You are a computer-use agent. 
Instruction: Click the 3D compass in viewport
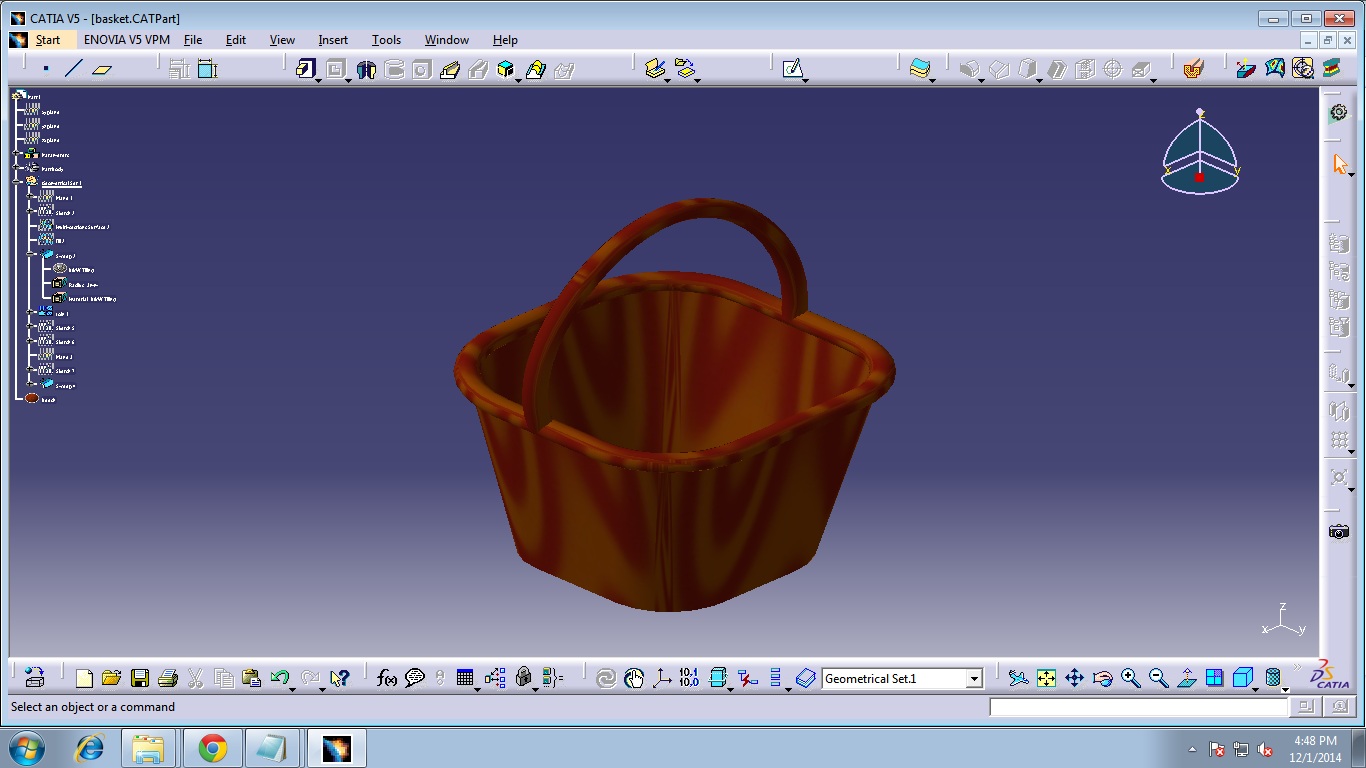[x=1200, y=152]
